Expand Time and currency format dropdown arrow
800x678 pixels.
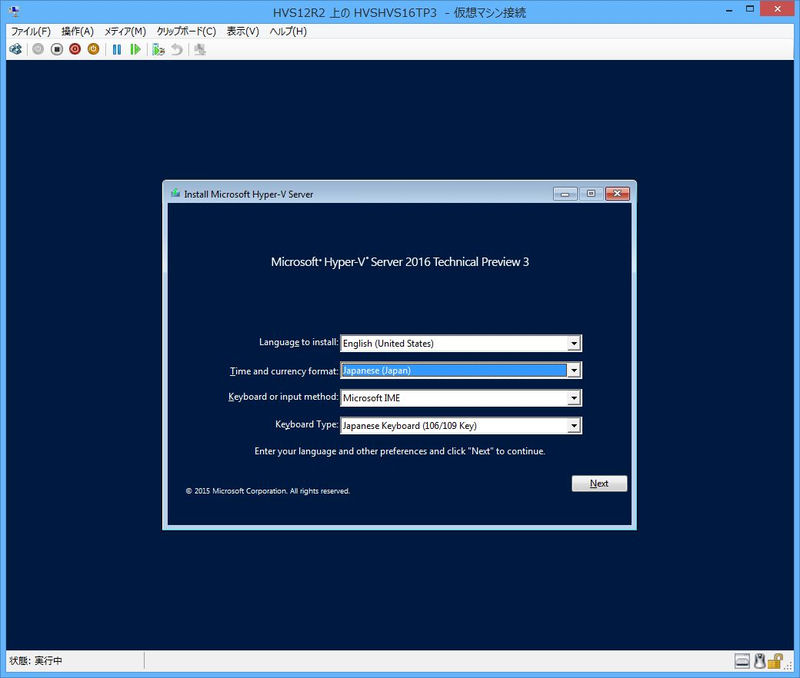coord(574,370)
